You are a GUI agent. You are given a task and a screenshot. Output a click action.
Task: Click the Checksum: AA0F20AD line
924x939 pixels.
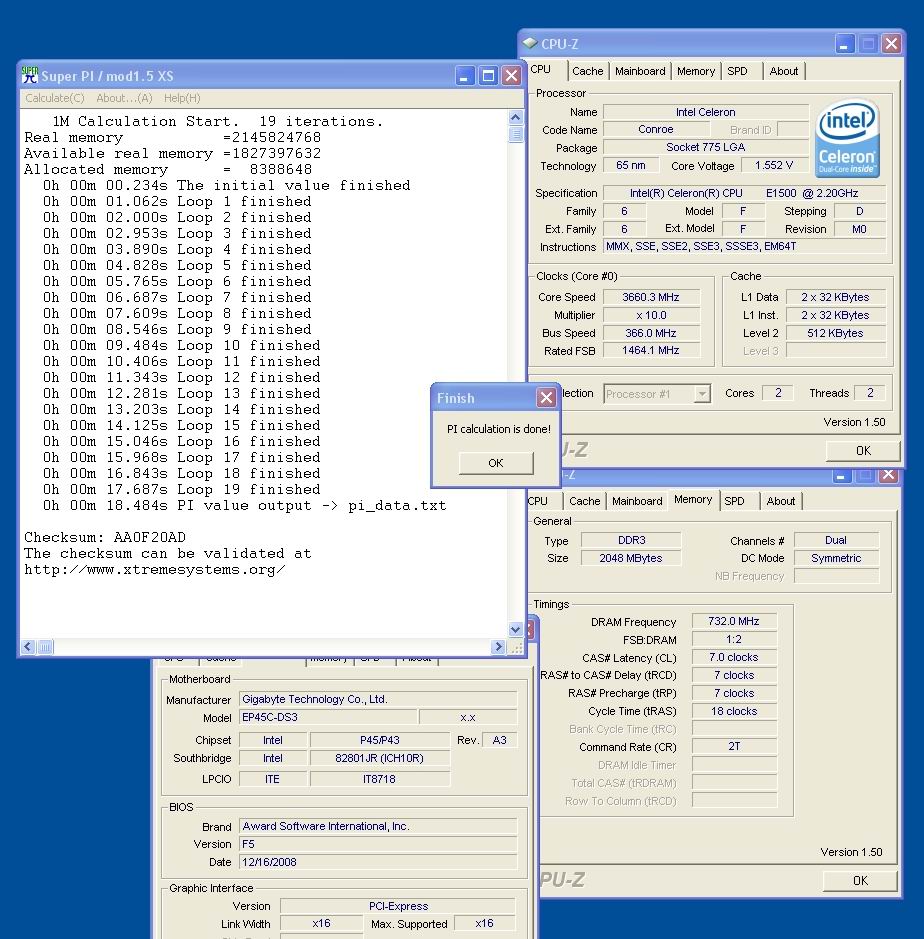click(105, 537)
